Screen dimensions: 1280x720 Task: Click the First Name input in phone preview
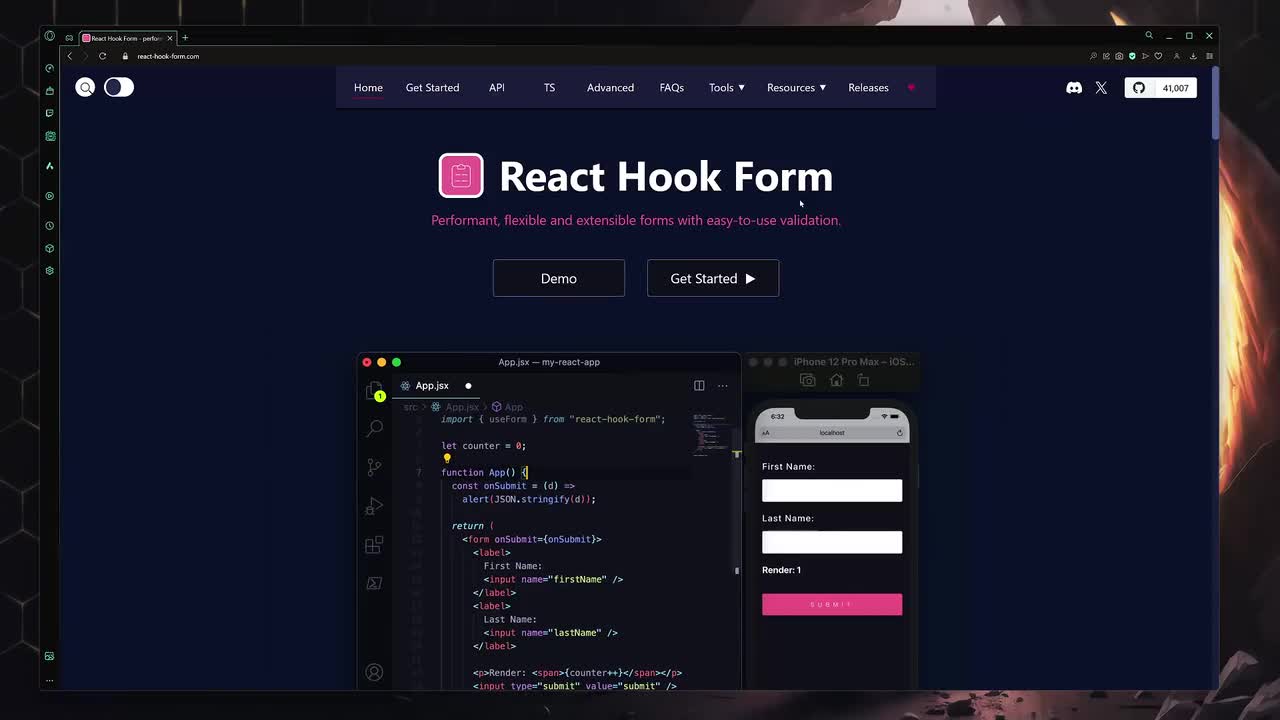click(x=832, y=490)
